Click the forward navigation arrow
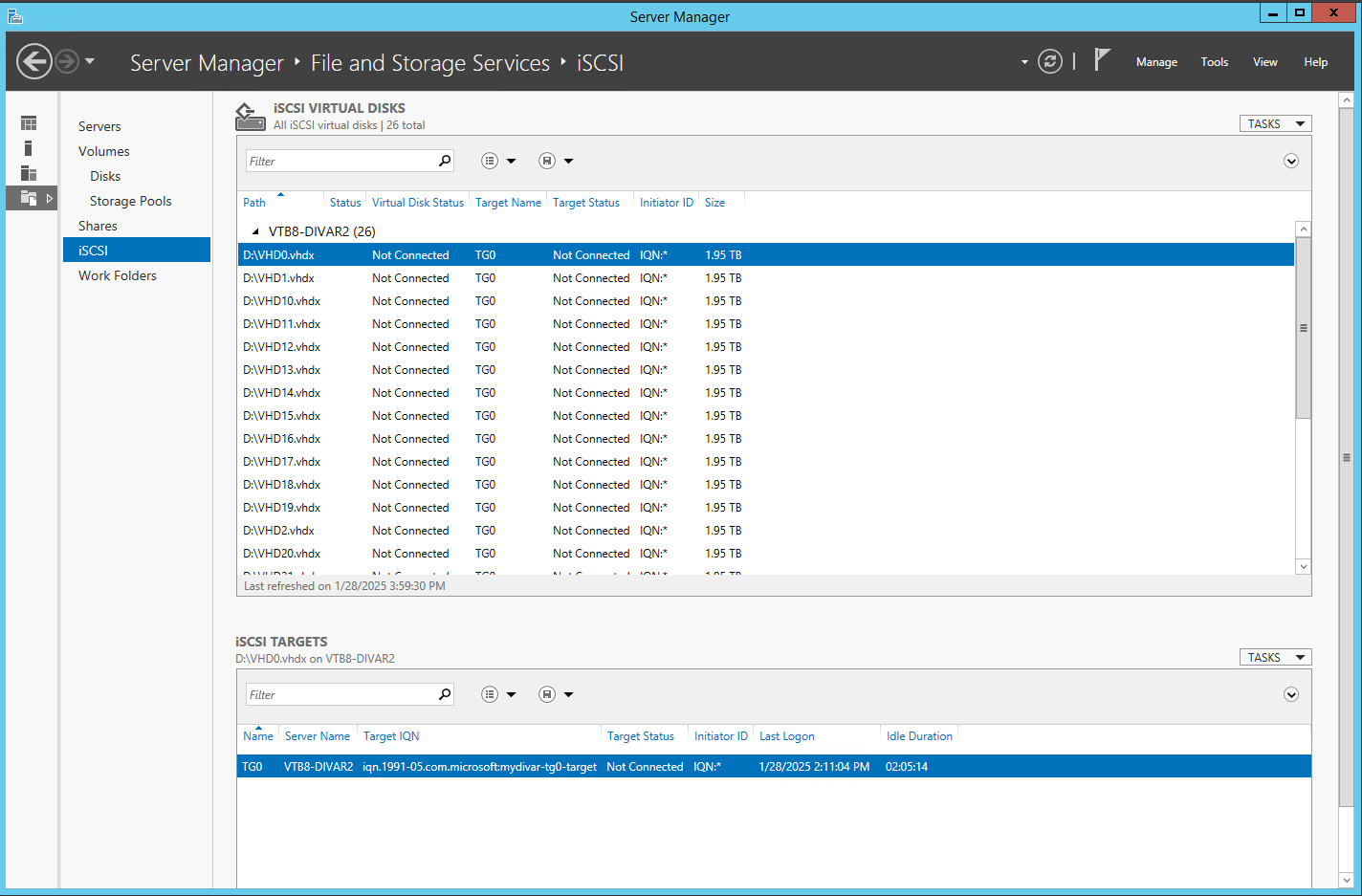The image size is (1362, 896). click(67, 62)
